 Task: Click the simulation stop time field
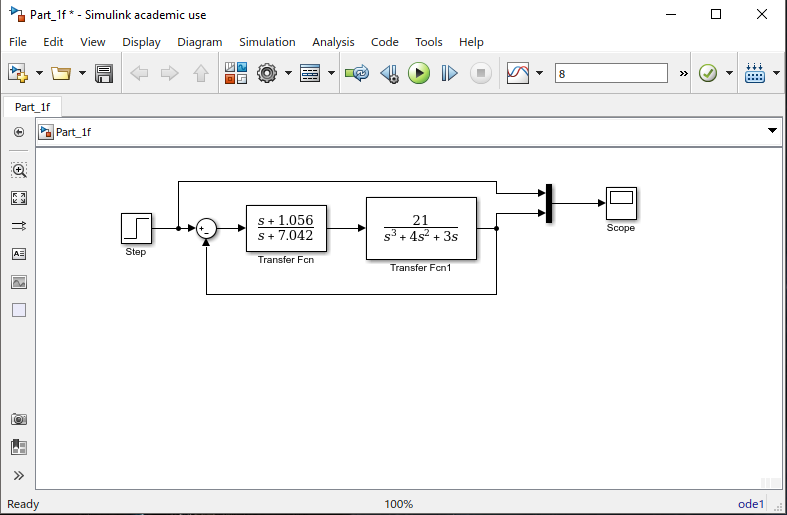(x=611, y=73)
